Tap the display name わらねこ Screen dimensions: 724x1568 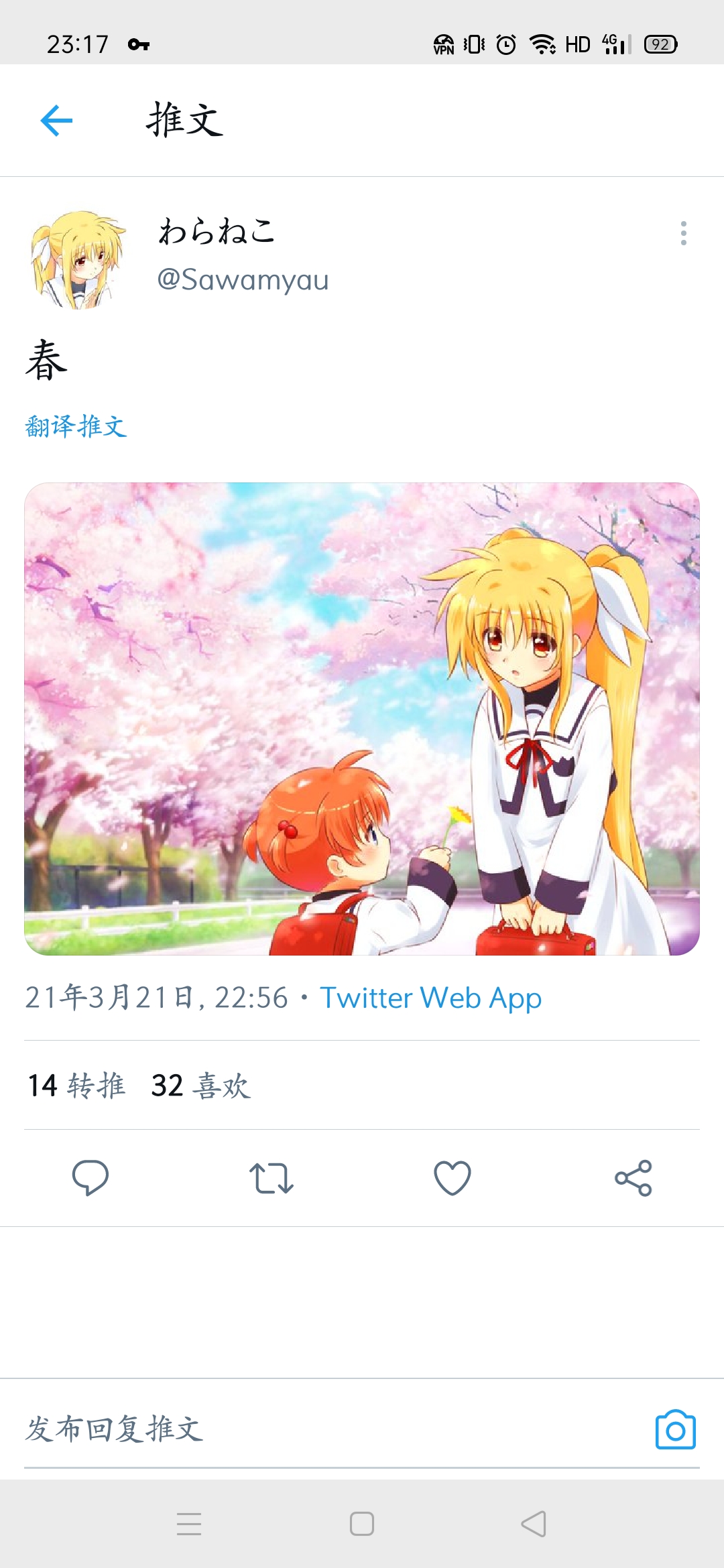coord(217,231)
